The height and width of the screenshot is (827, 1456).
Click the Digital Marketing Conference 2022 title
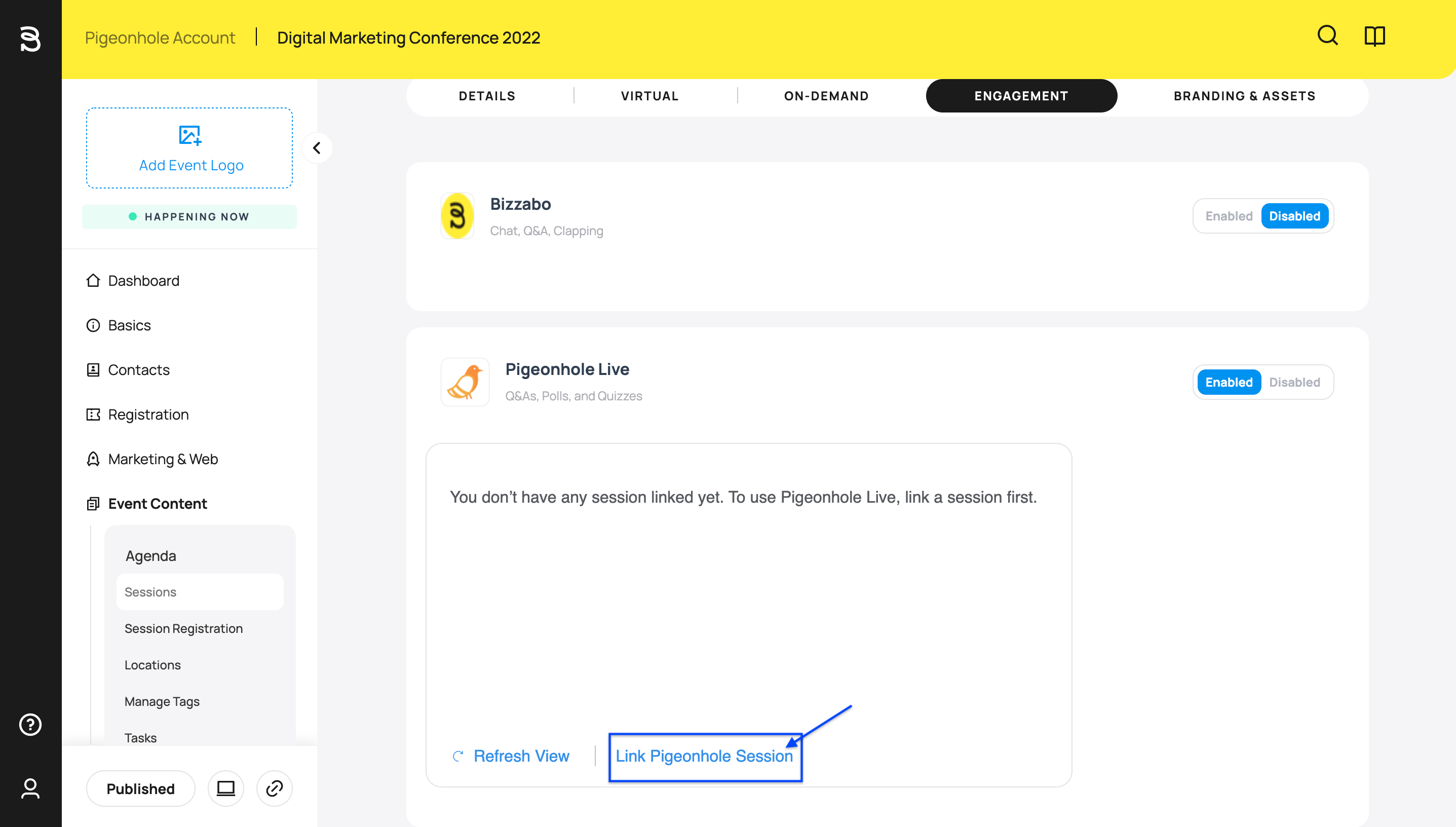[x=409, y=37]
